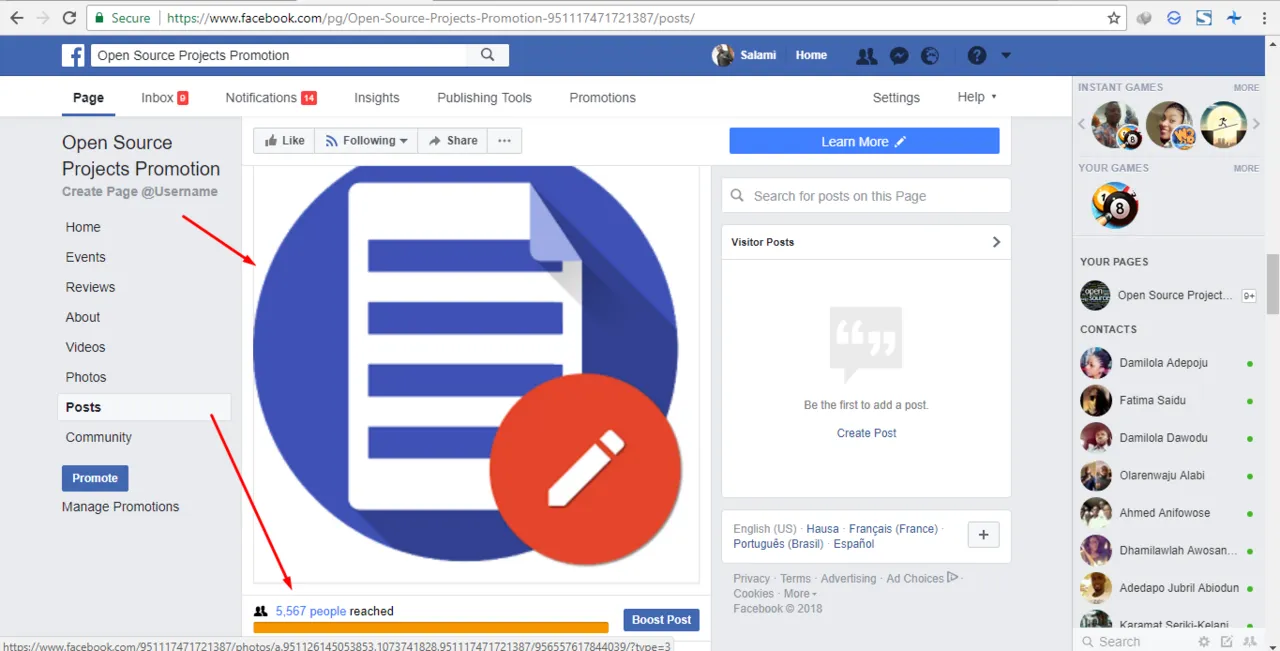Expand the More footer dropdown
This screenshot has width=1280, height=651.
coord(800,593)
